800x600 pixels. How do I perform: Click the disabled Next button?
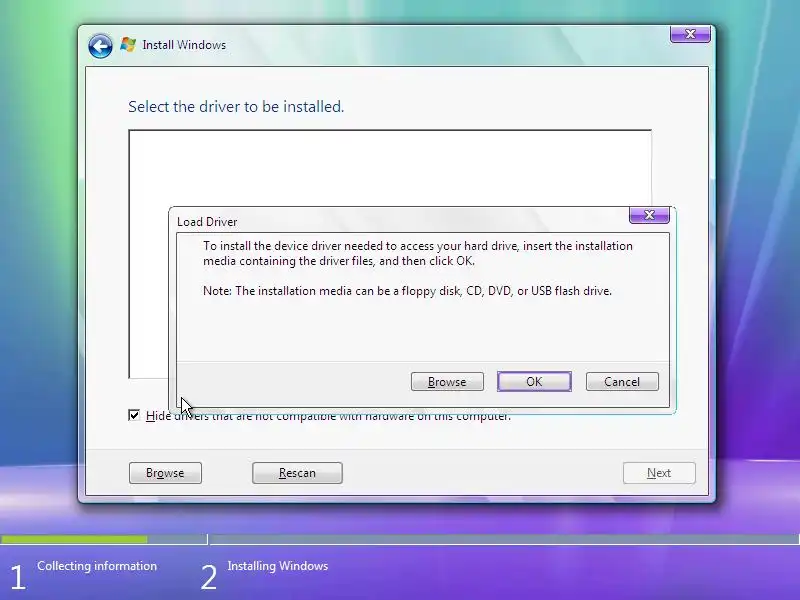pos(659,473)
